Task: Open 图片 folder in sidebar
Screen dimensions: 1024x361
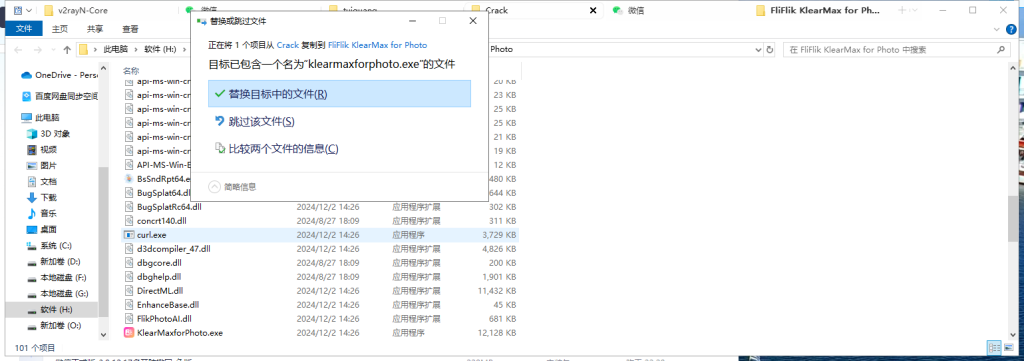Action: pyautogui.click(x=42, y=165)
